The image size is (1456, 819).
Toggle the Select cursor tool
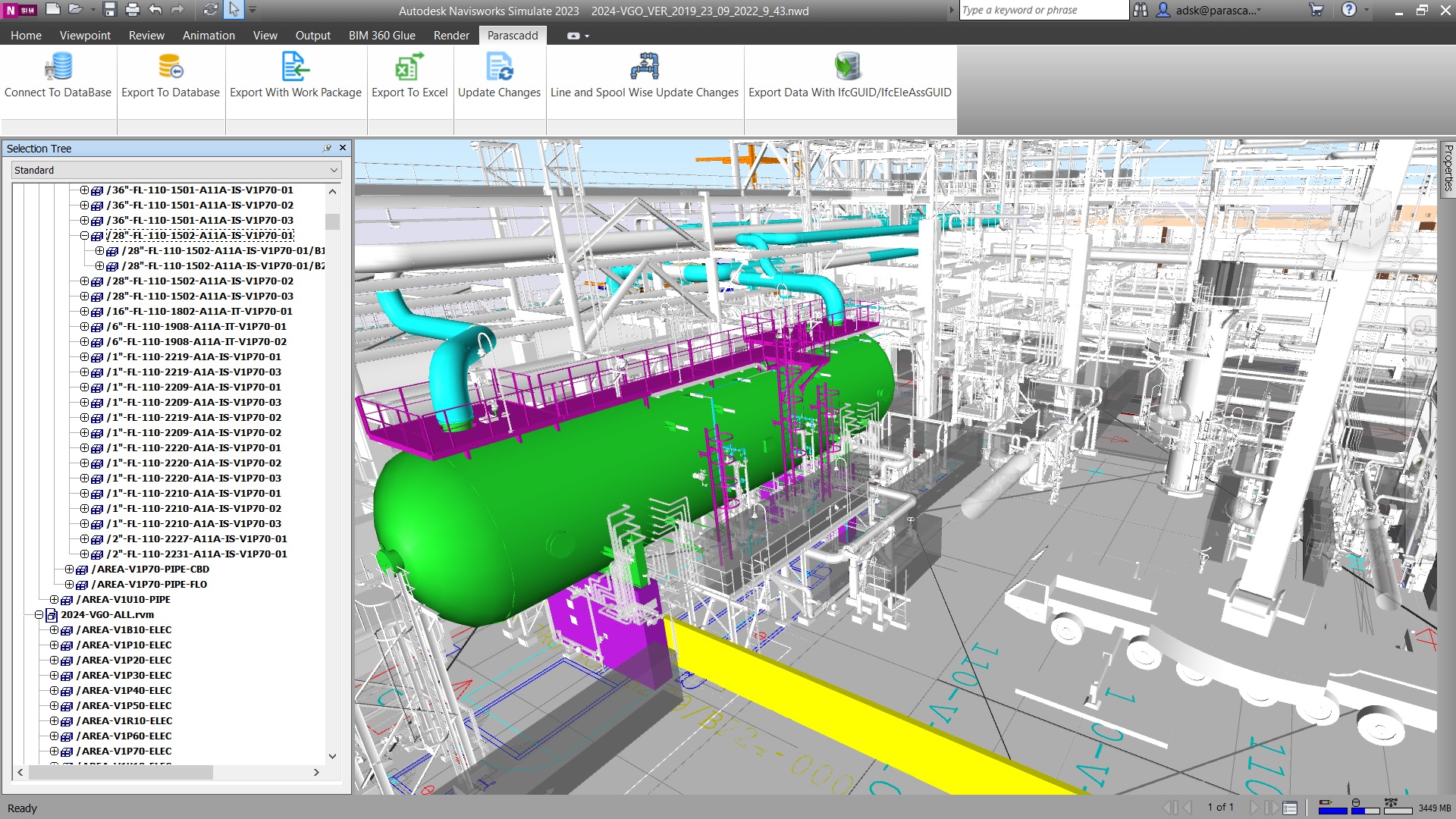[234, 10]
